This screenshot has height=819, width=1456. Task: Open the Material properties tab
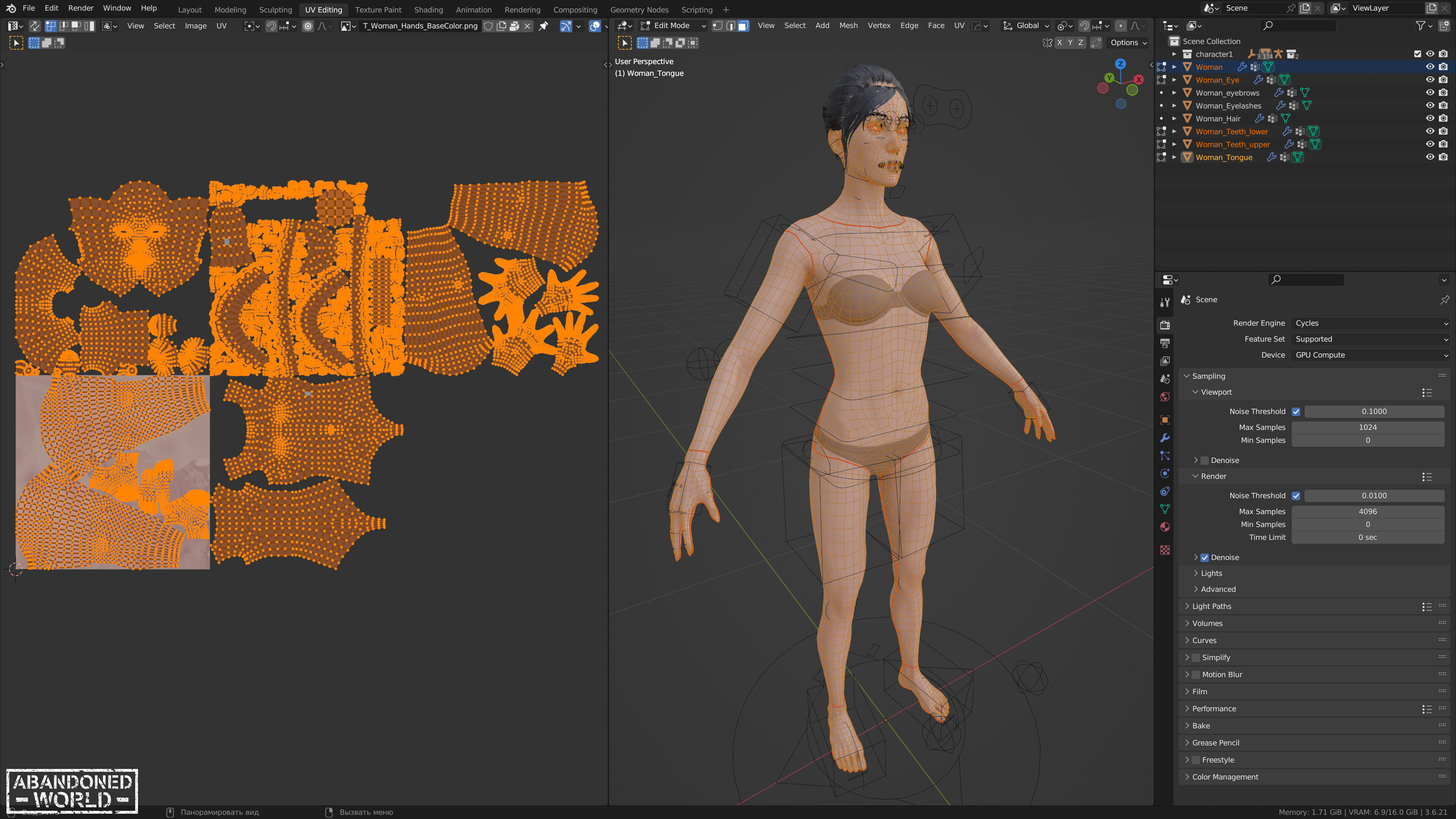coord(1165,527)
